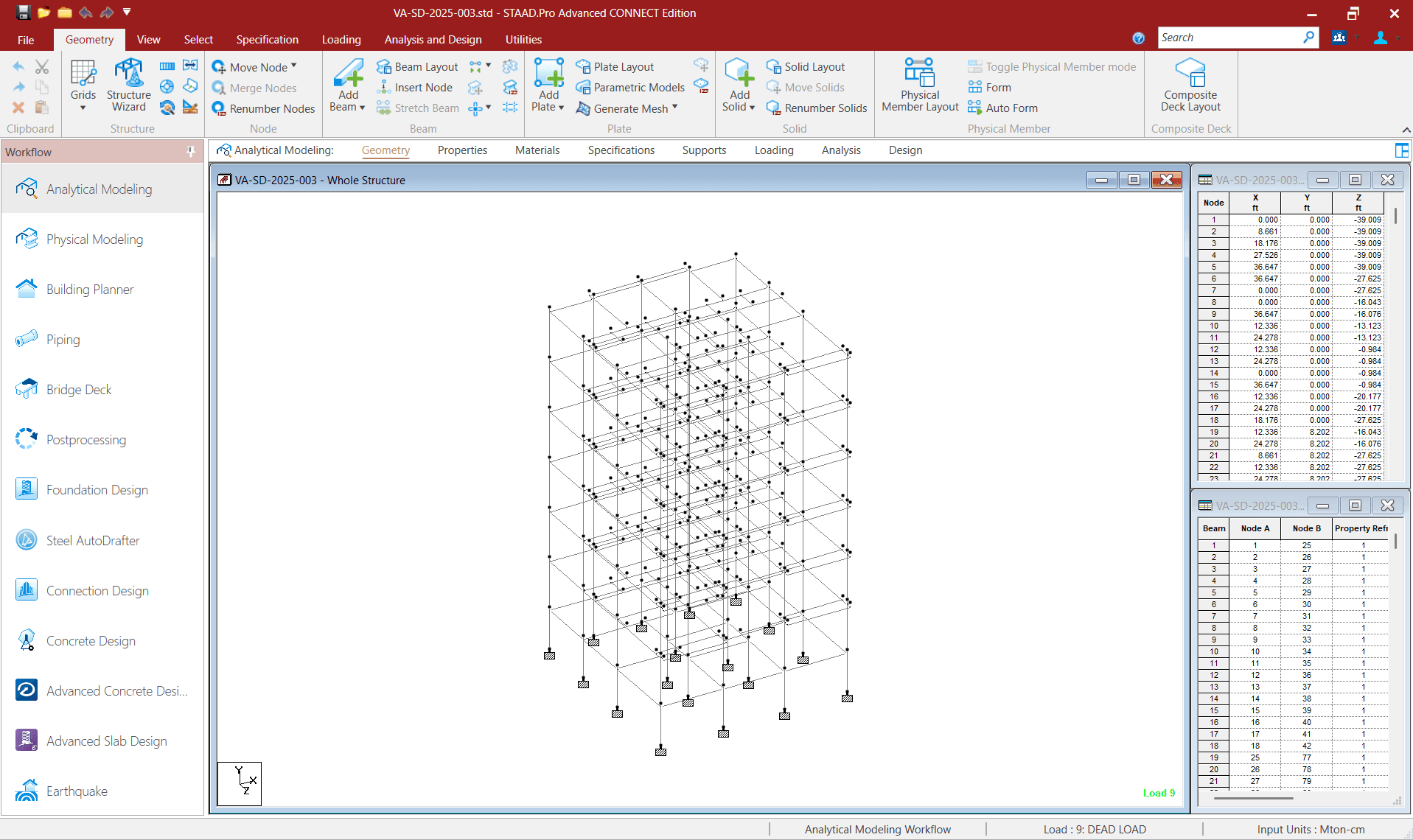Click the green Load 9 label in the structure view

[1159, 794]
